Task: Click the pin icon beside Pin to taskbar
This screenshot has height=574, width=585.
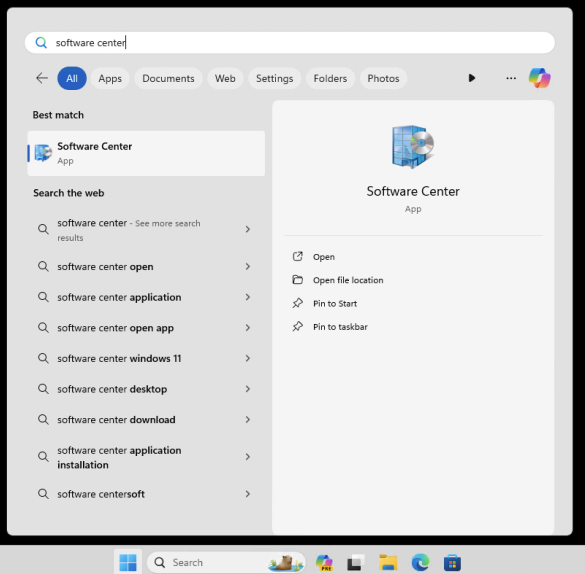Action: (297, 326)
